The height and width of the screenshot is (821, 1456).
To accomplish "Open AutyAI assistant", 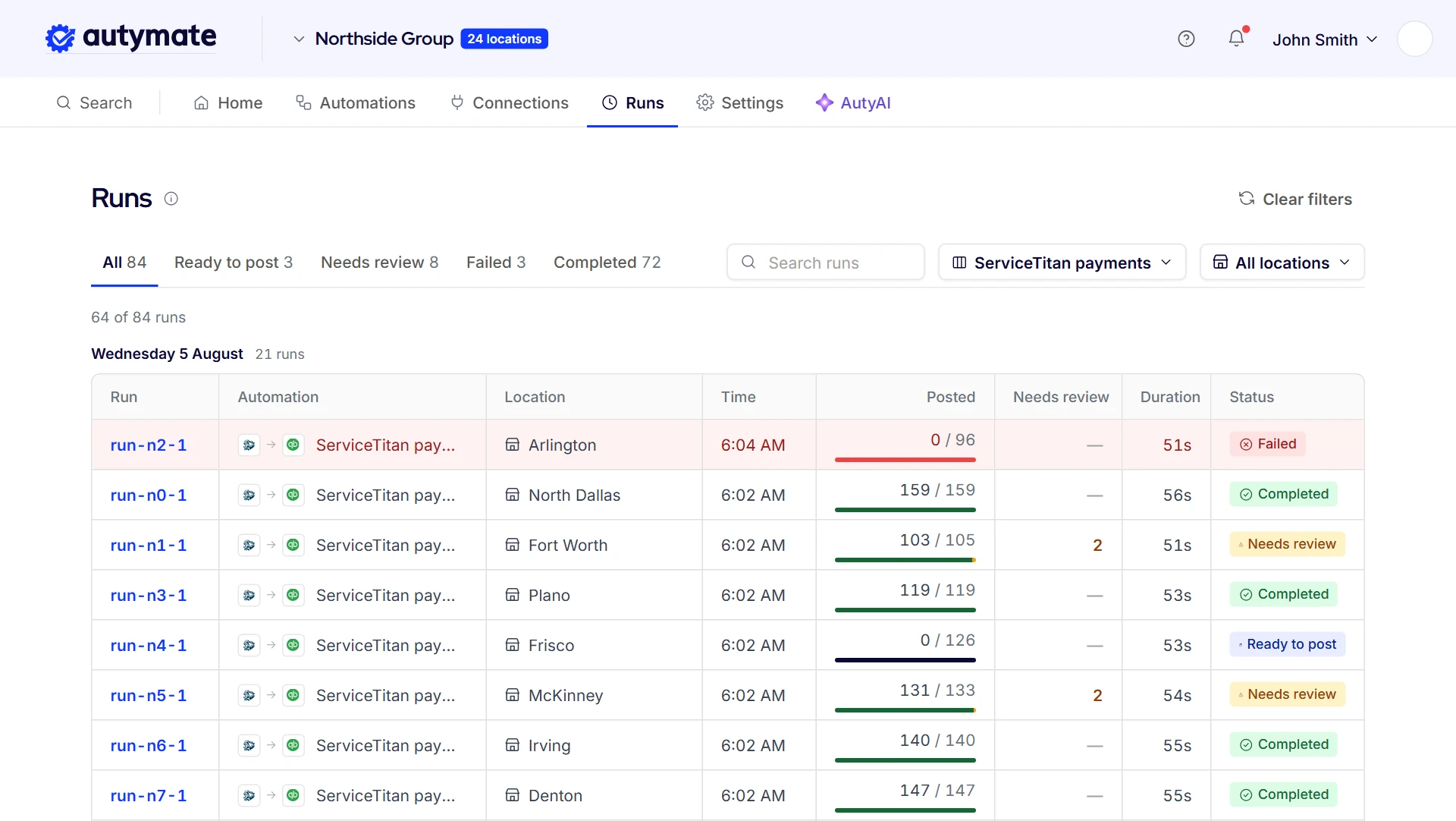I will click(x=853, y=102).
